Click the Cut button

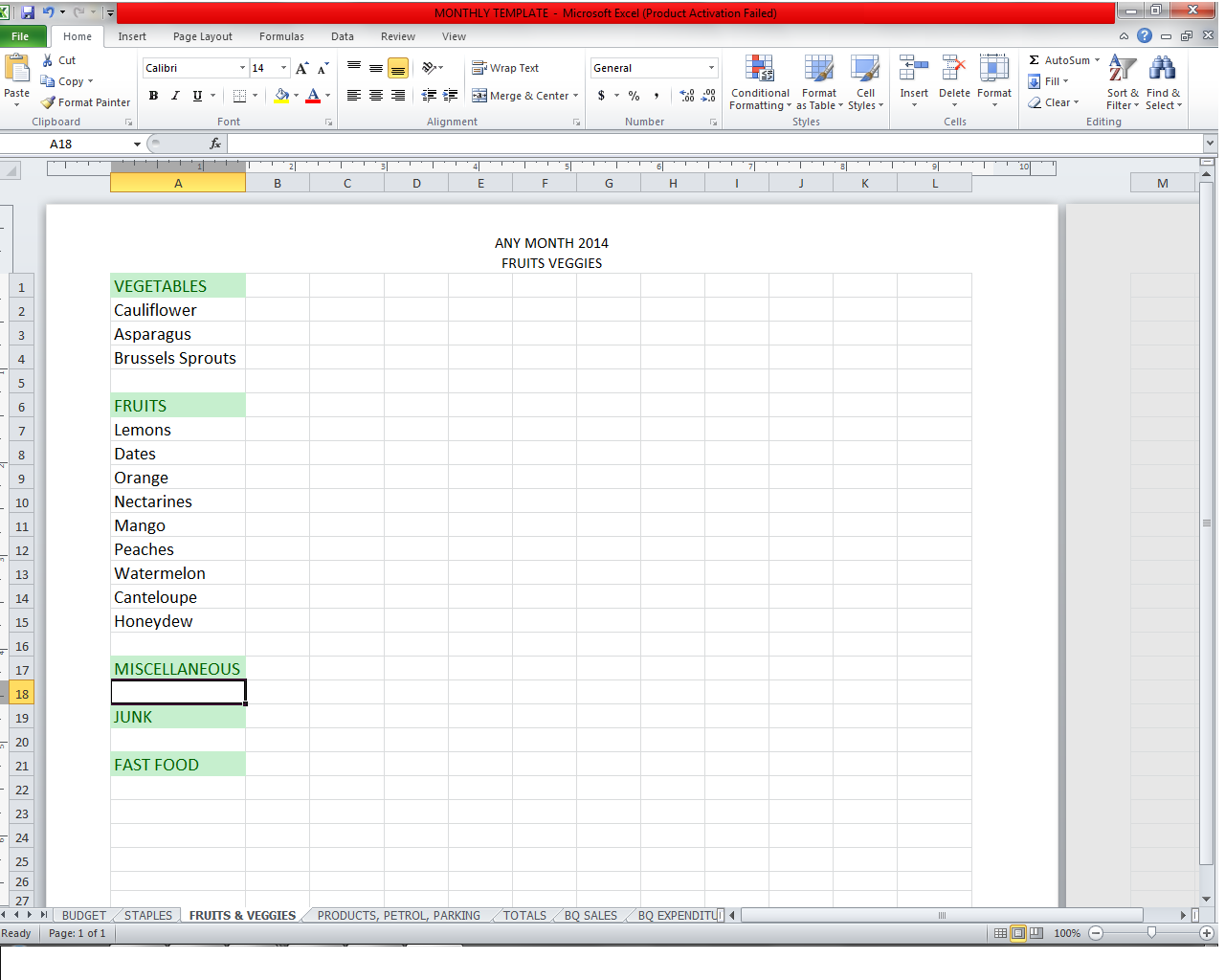[x=58, y=60]
